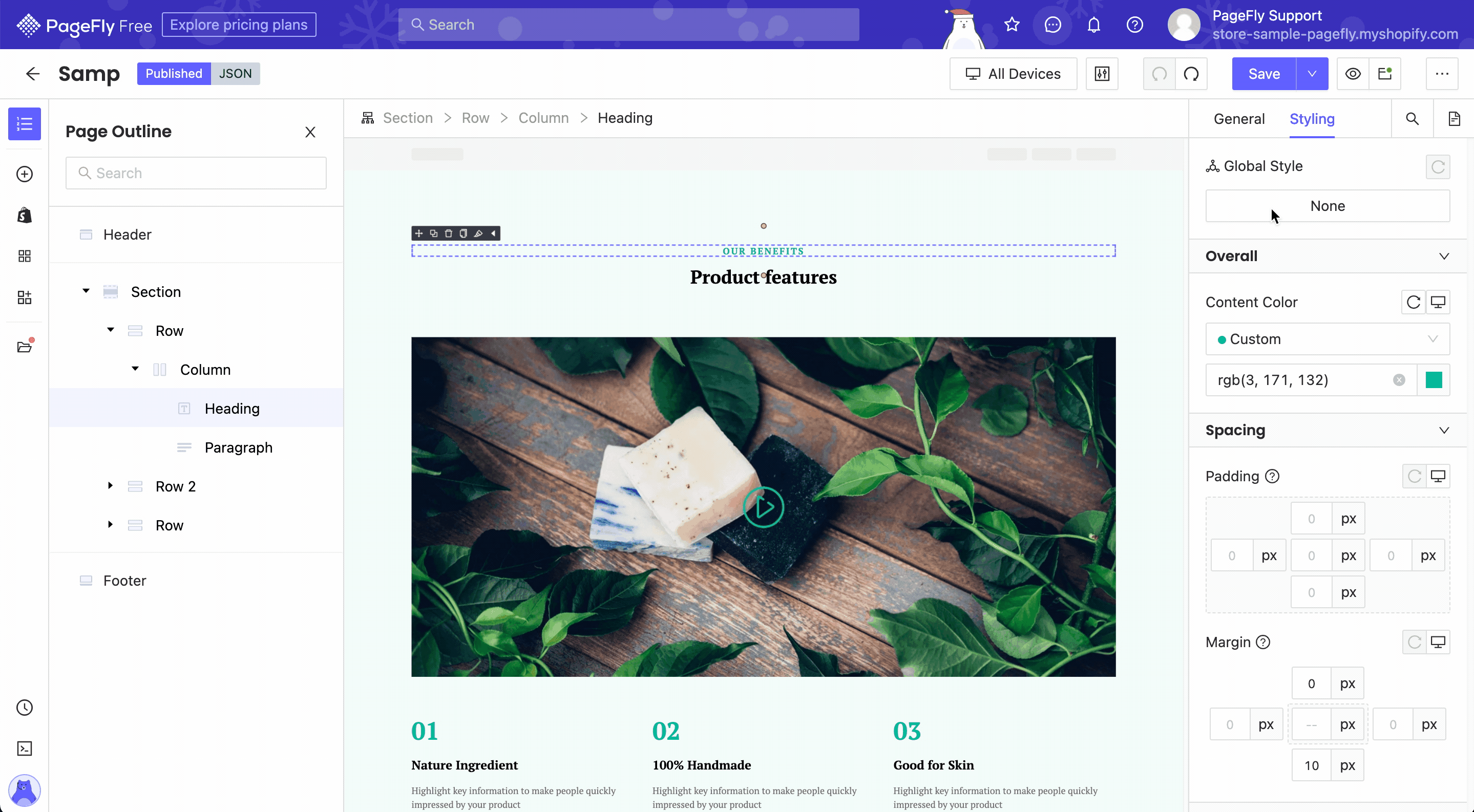Click the Save button

click(x=1264, y=74)
